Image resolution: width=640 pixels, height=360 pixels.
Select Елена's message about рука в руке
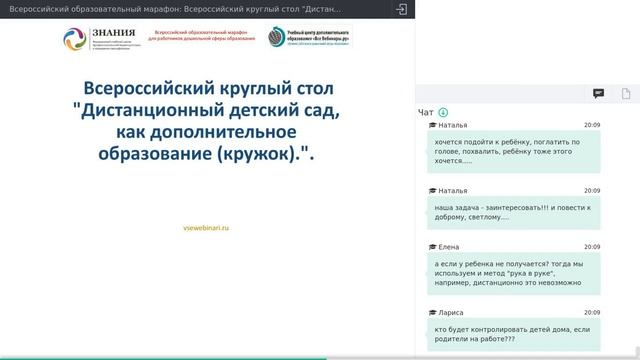(513, 273)
